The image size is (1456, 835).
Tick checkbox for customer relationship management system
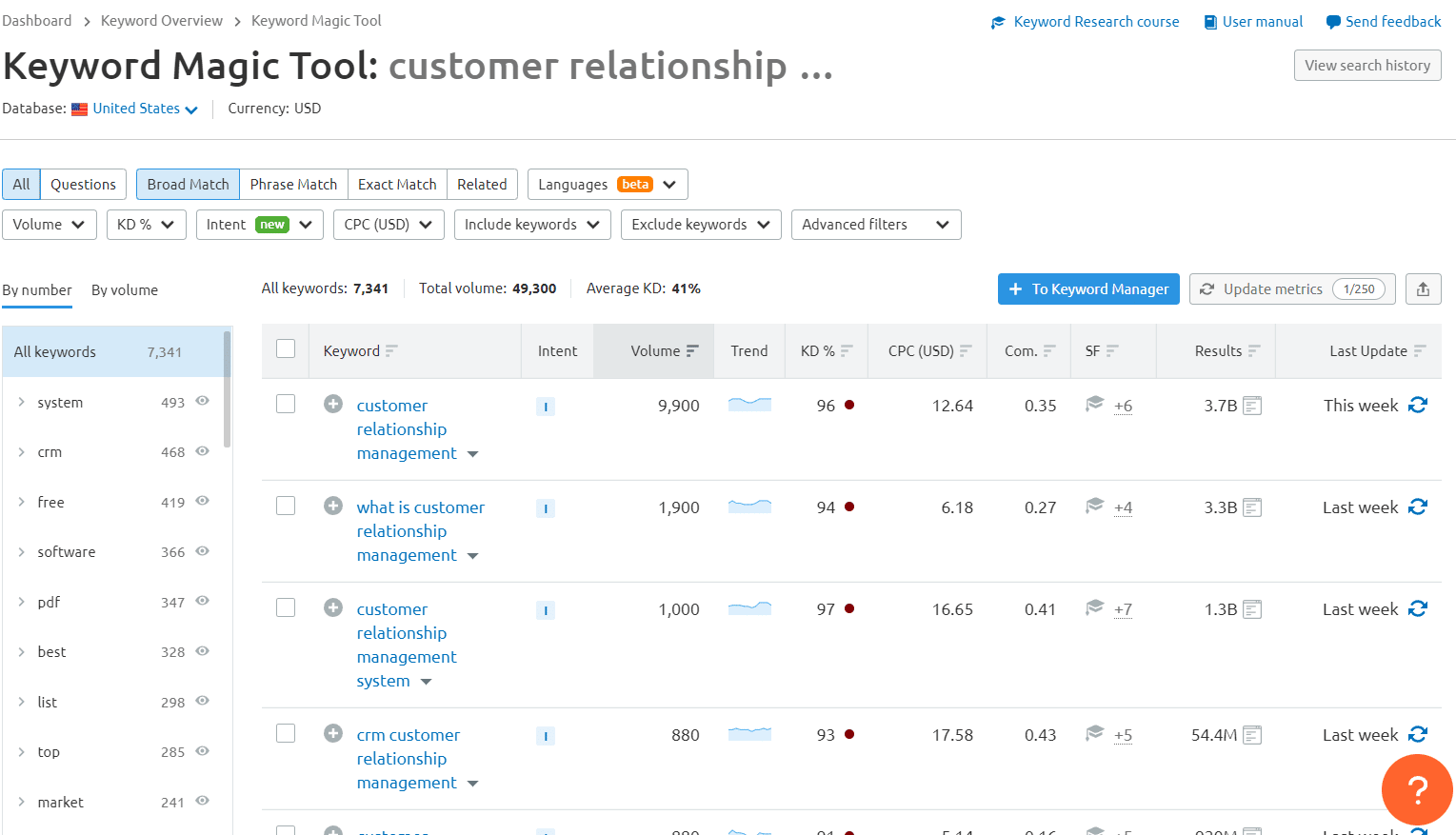click(286, 607)
